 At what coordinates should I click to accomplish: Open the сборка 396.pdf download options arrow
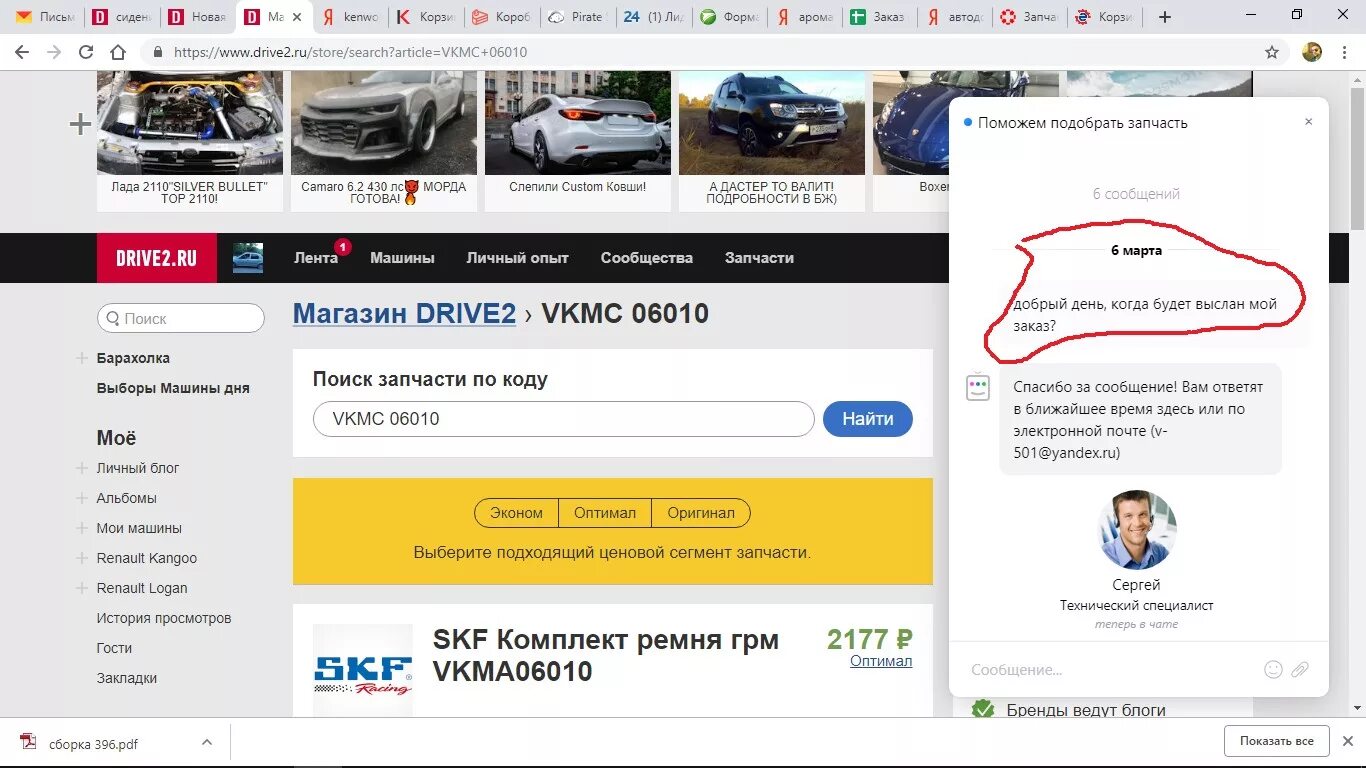(x=207, y=742)
